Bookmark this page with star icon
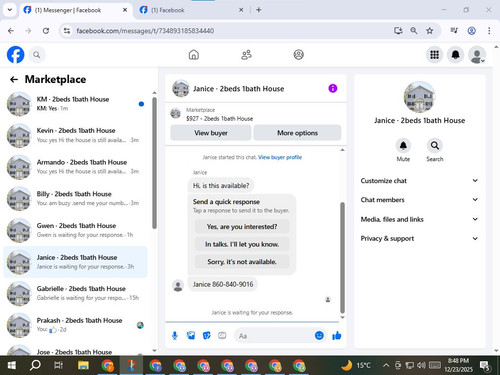Image resolution: width=500 pixels, height=375 pixels. (x=429, y=31)
